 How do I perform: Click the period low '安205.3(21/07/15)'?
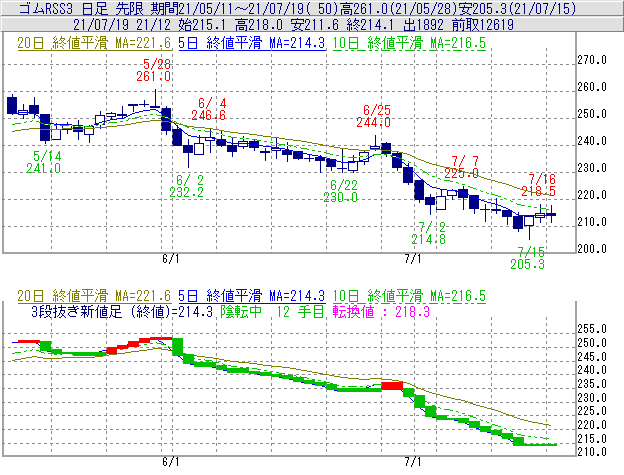point(517,8)
